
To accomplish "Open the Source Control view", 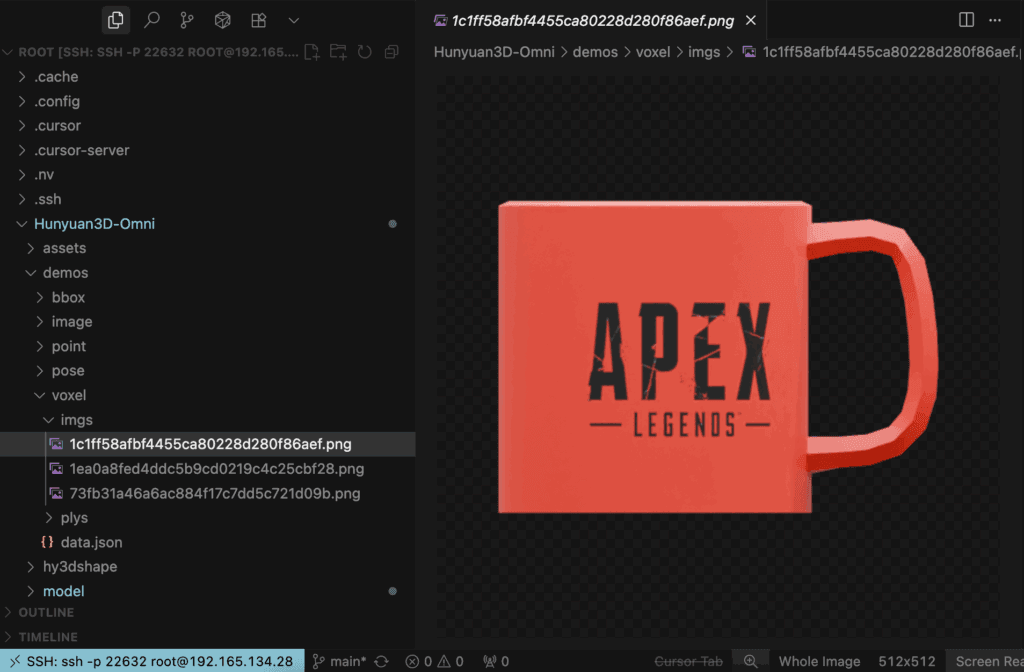I will 187,20.
